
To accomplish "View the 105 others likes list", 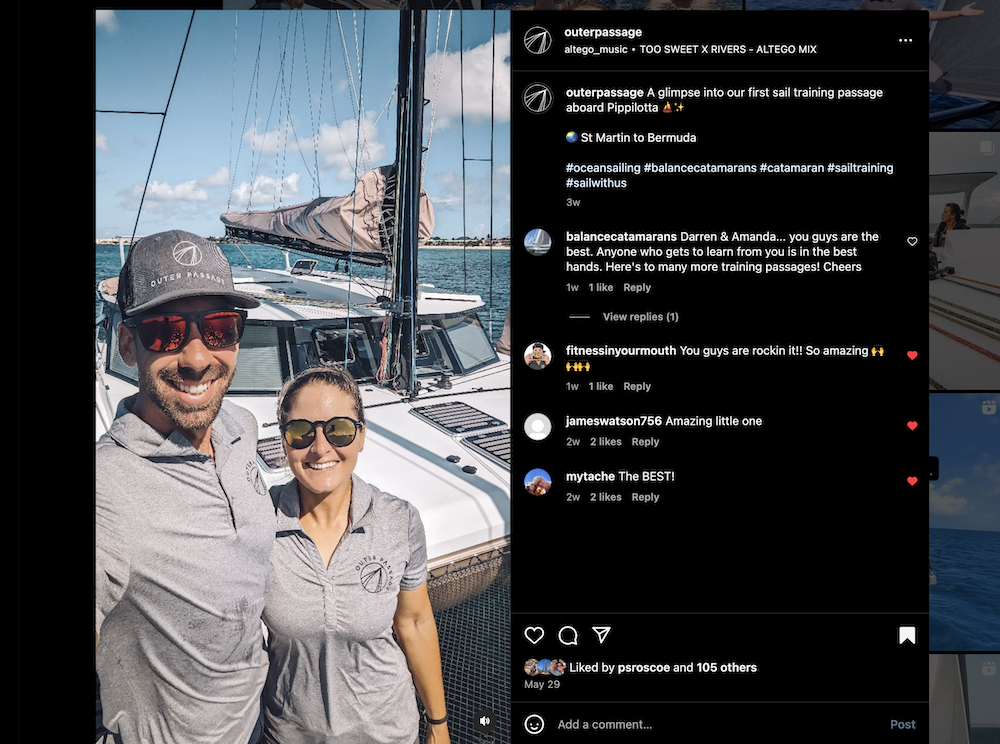I will 727,668.
